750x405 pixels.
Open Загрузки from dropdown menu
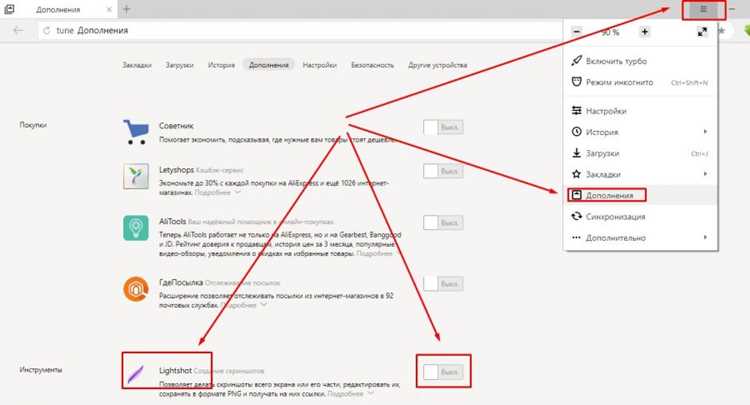640,153
